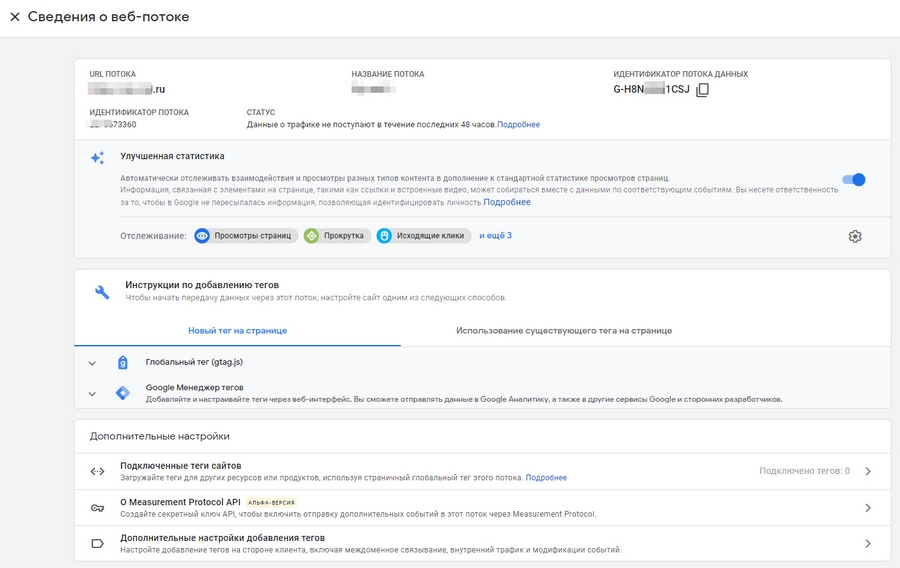The image size is (900, 568).
Task: Click the label icon for additional tagging settings
Action: [98, 543]
